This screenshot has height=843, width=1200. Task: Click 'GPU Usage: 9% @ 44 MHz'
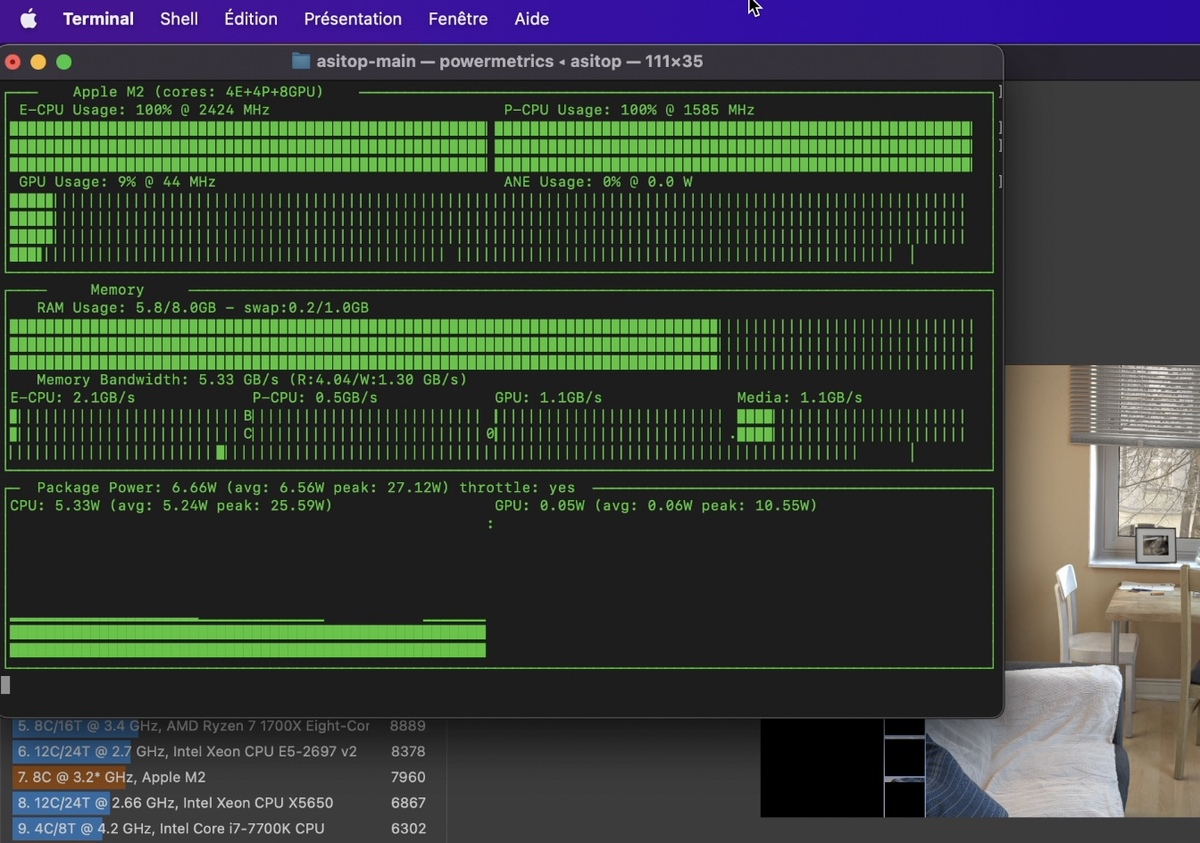pyautogui.click(x=117, y=182)
